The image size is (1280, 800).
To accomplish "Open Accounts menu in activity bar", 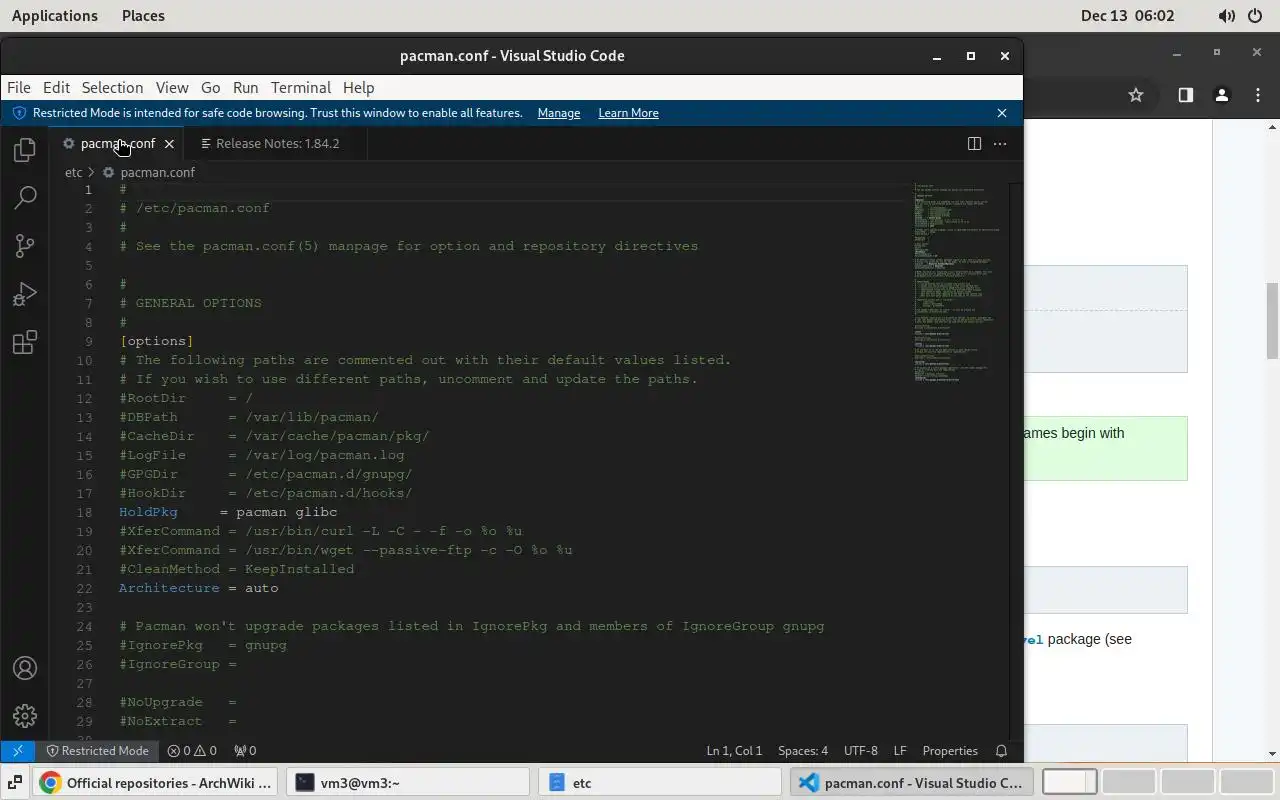I will (x=25, y=668).
